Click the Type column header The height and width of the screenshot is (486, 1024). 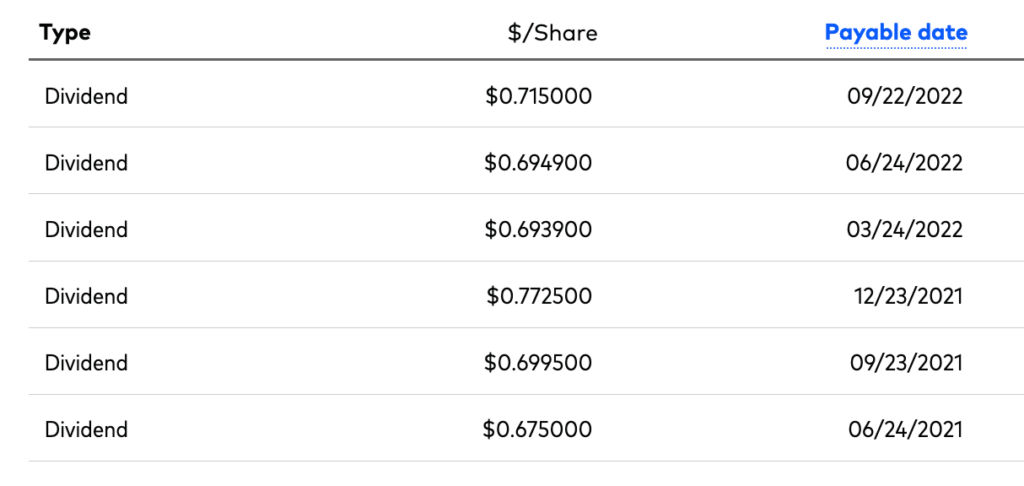click(x=65, y=33)
